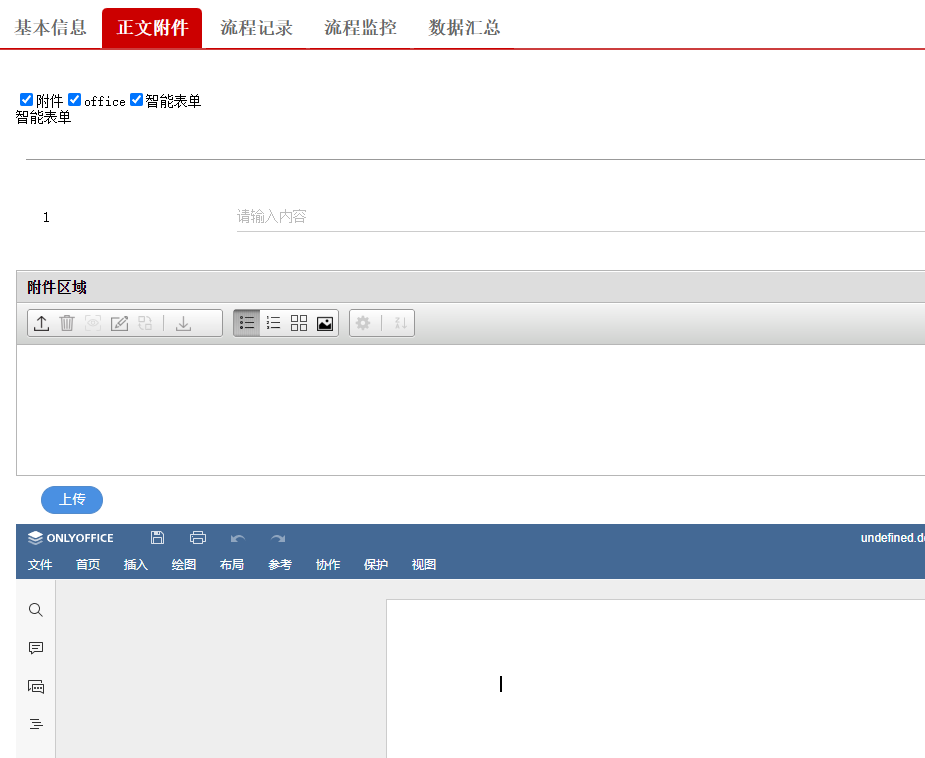Open the 文件 menu in ONLYOFFICE
Viewport: 925px width, 758px height.
pyautogui.click(x=40, y=565)
